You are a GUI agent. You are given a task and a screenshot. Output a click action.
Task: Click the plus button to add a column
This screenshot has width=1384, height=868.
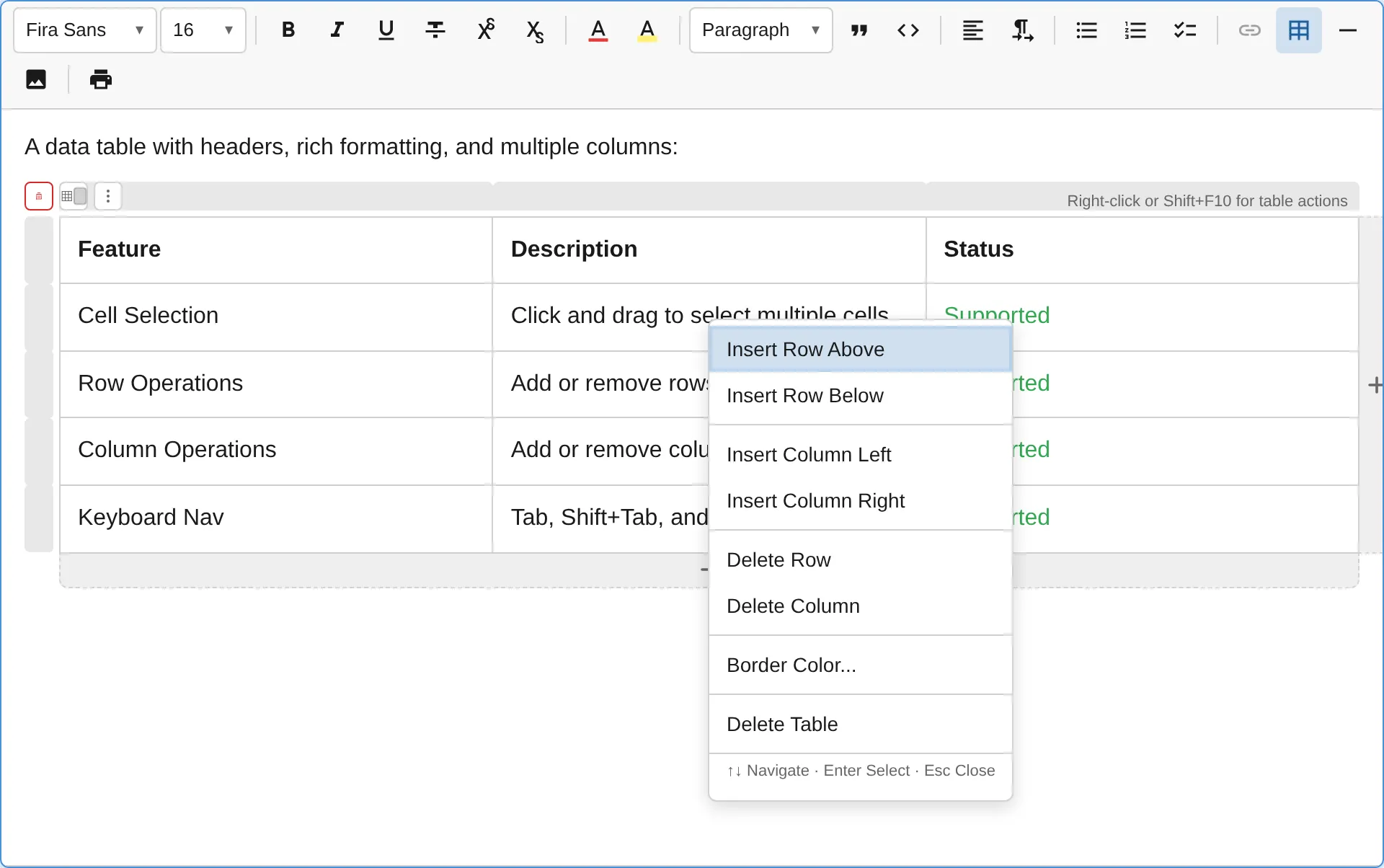1375,384
